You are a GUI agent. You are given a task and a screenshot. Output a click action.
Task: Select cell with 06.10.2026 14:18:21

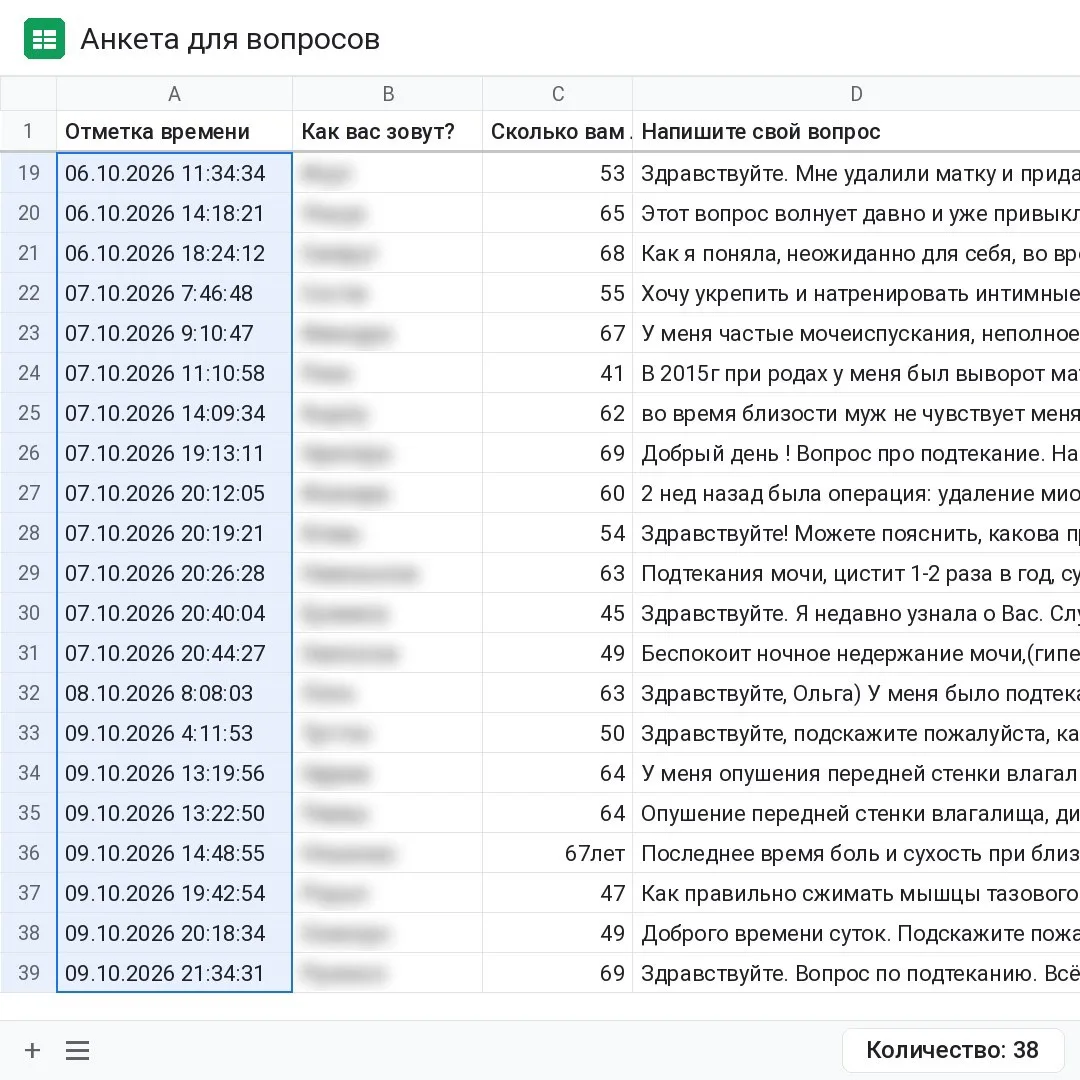[174, 213]
